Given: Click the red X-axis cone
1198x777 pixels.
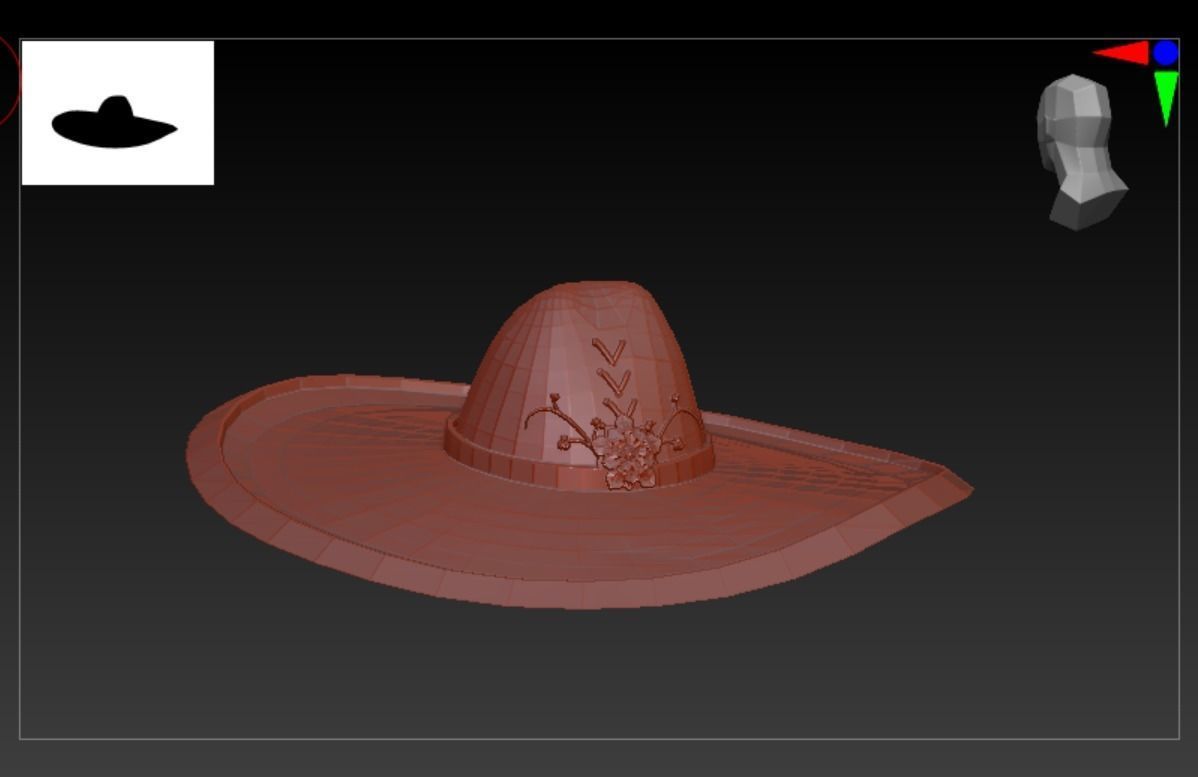Looking at the screenshot, I should [x=1122, y=53].
